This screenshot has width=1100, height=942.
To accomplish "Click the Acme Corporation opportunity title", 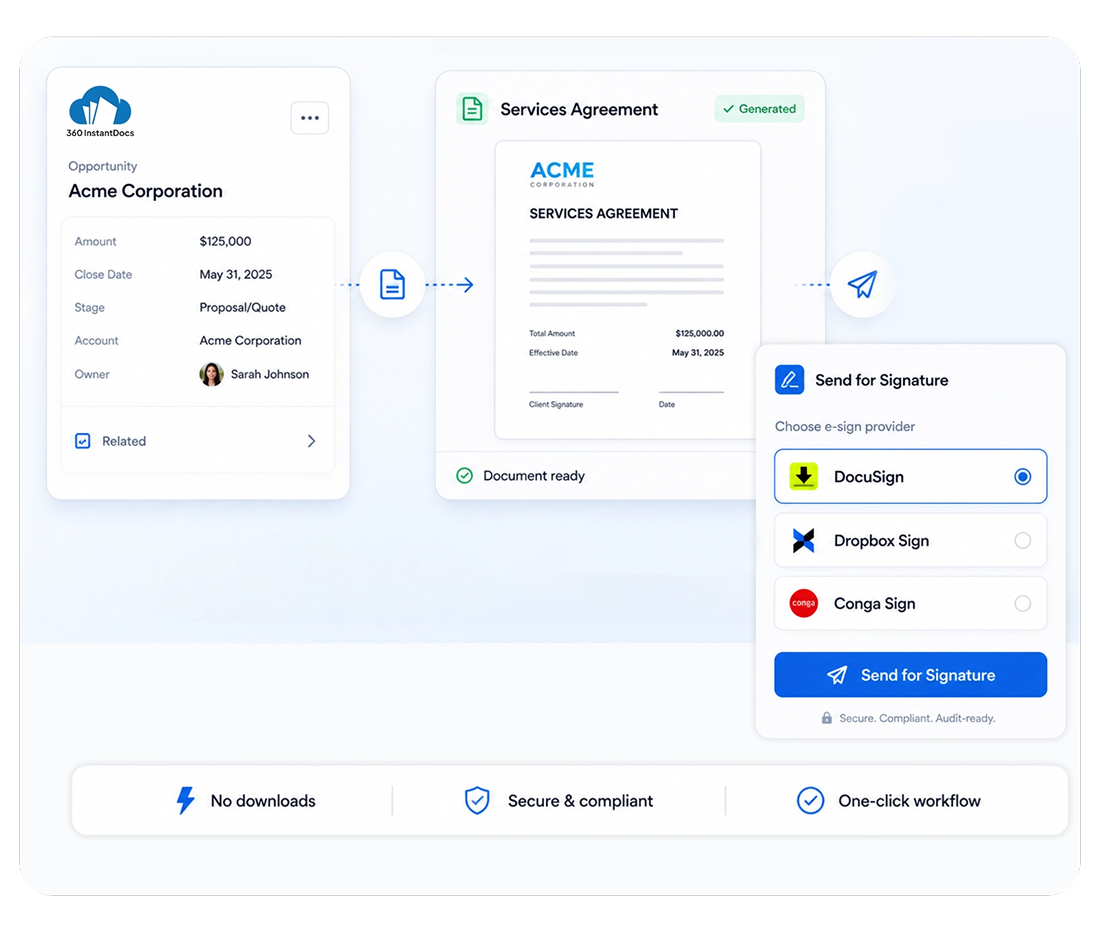I will 145,191.
